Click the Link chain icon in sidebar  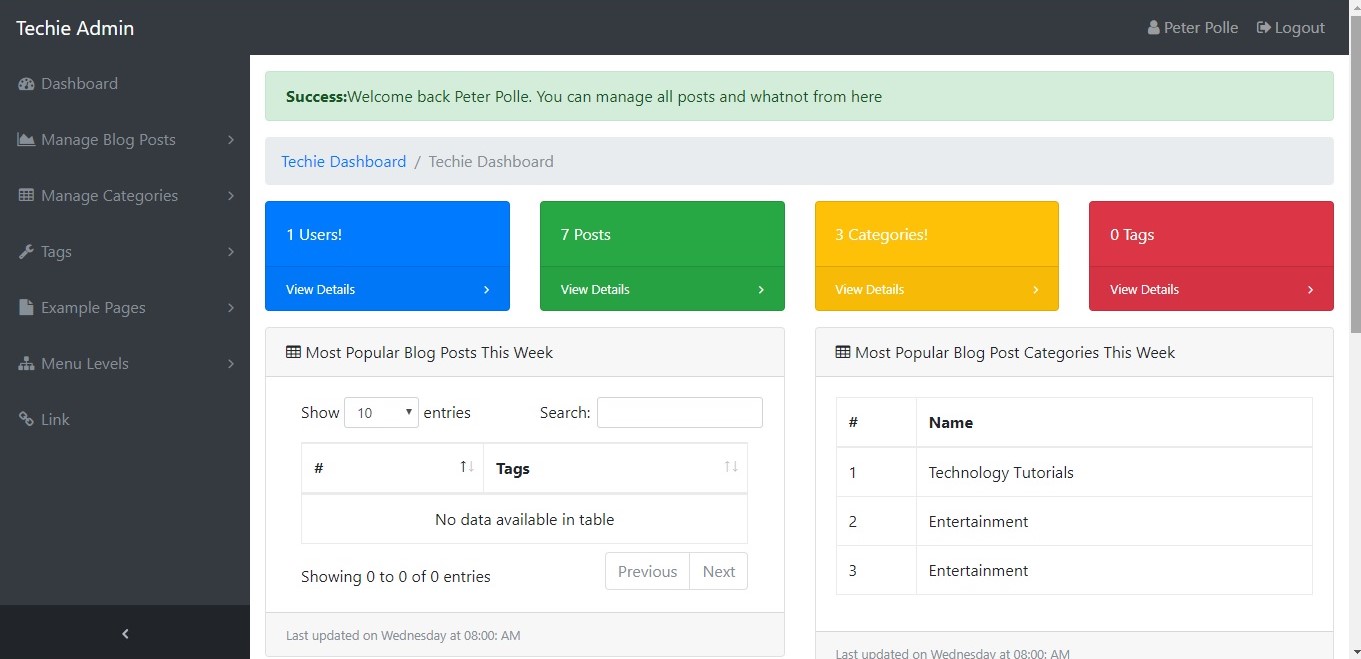click(x=26, y=420)
